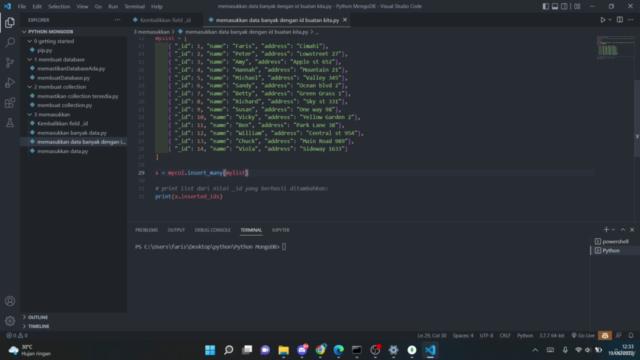Viewport: 640px width, 360px height.
Task: Open editor More Actions ellipsis
Action: [630, 20]
